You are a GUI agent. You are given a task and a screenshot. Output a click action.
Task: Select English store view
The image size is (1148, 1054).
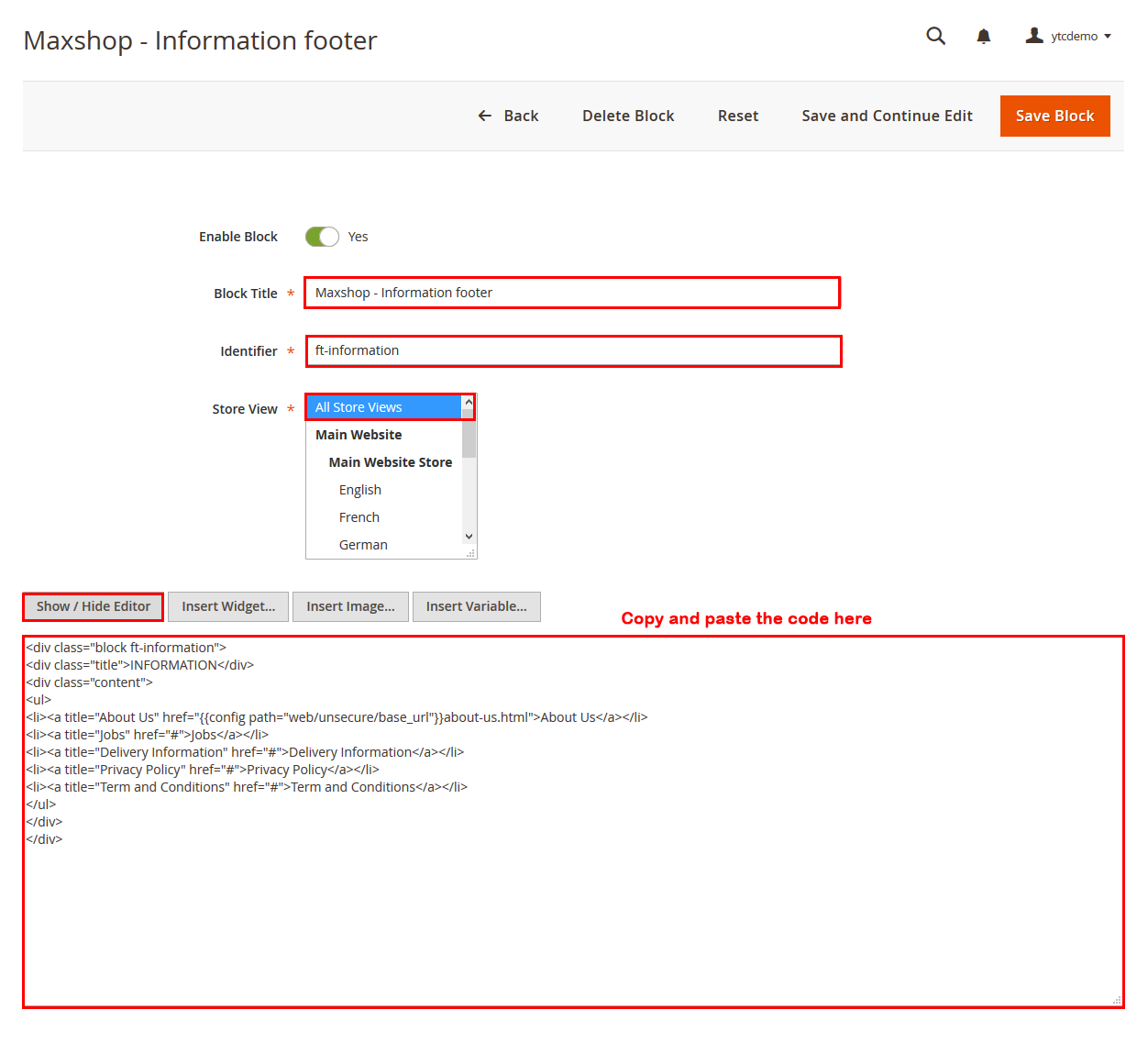pyautogui.click(x=384, y=490)
